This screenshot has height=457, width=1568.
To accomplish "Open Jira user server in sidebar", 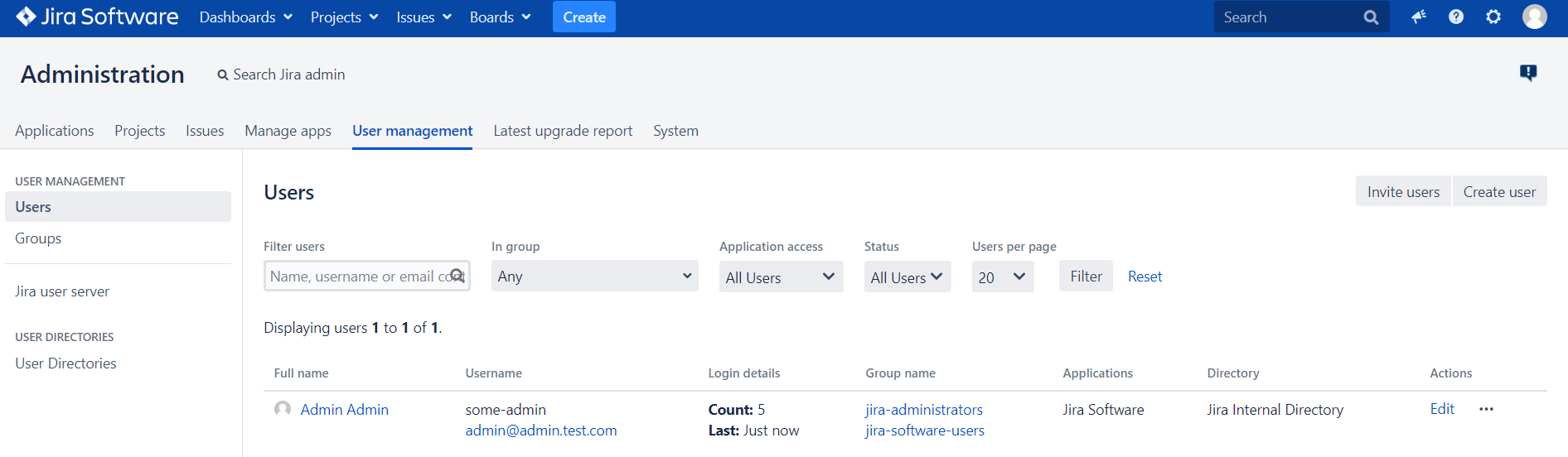I will click(62, 291).
